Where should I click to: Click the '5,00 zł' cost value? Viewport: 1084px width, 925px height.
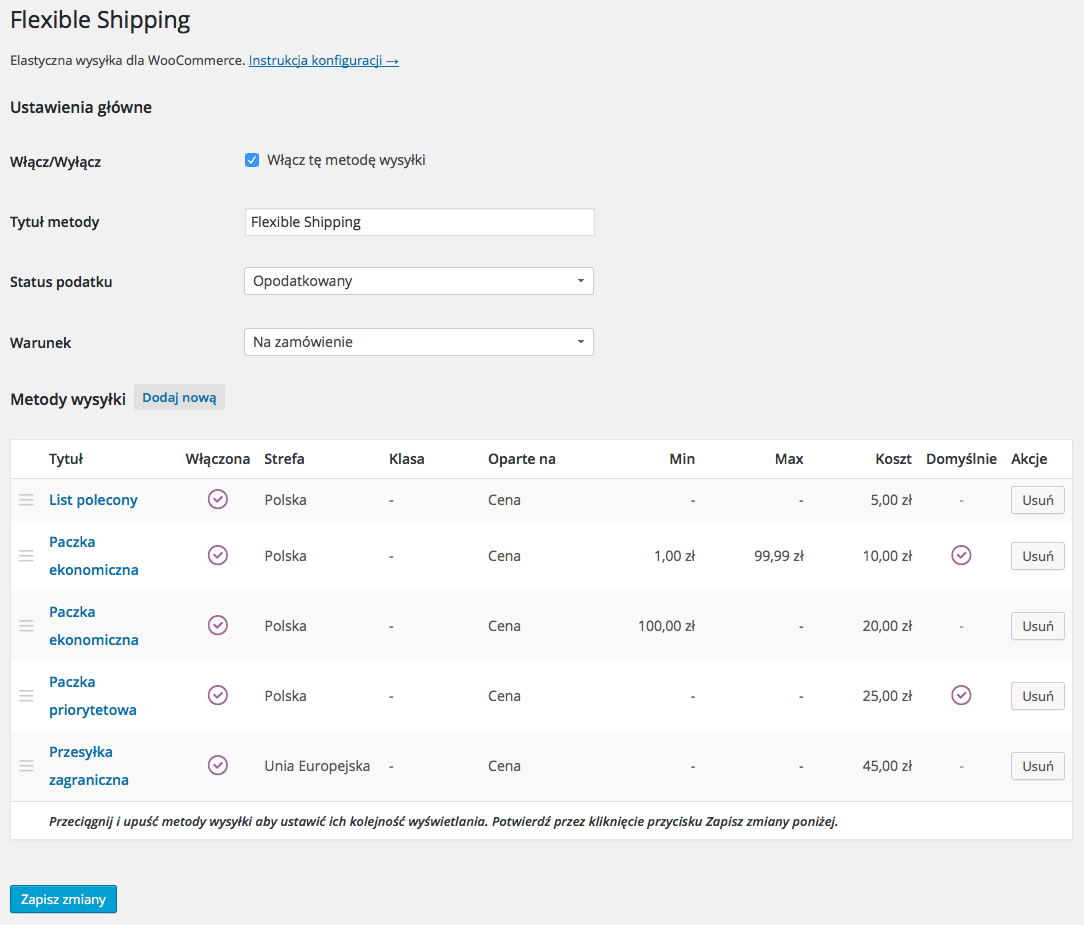click(891, 500)
